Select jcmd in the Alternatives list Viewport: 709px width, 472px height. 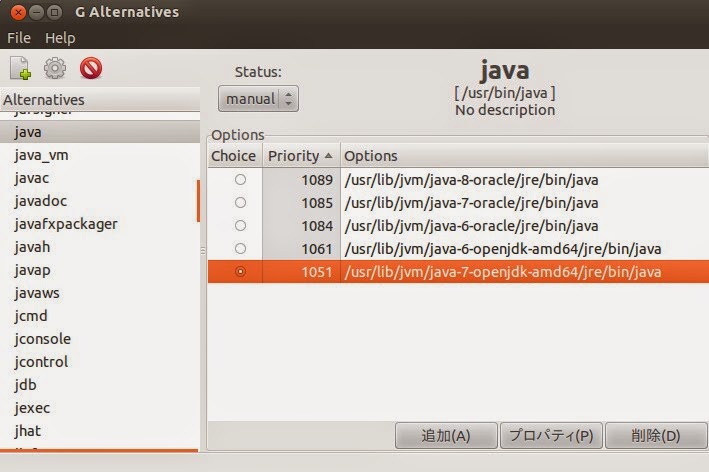point(99,316)
